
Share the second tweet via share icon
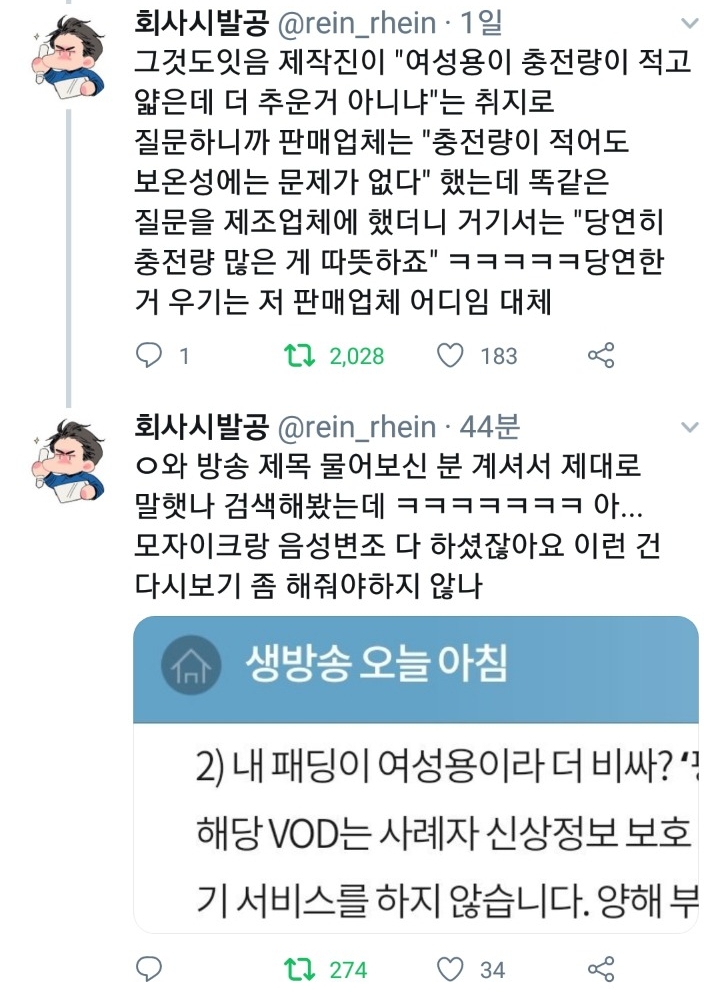tap(601, 969)
